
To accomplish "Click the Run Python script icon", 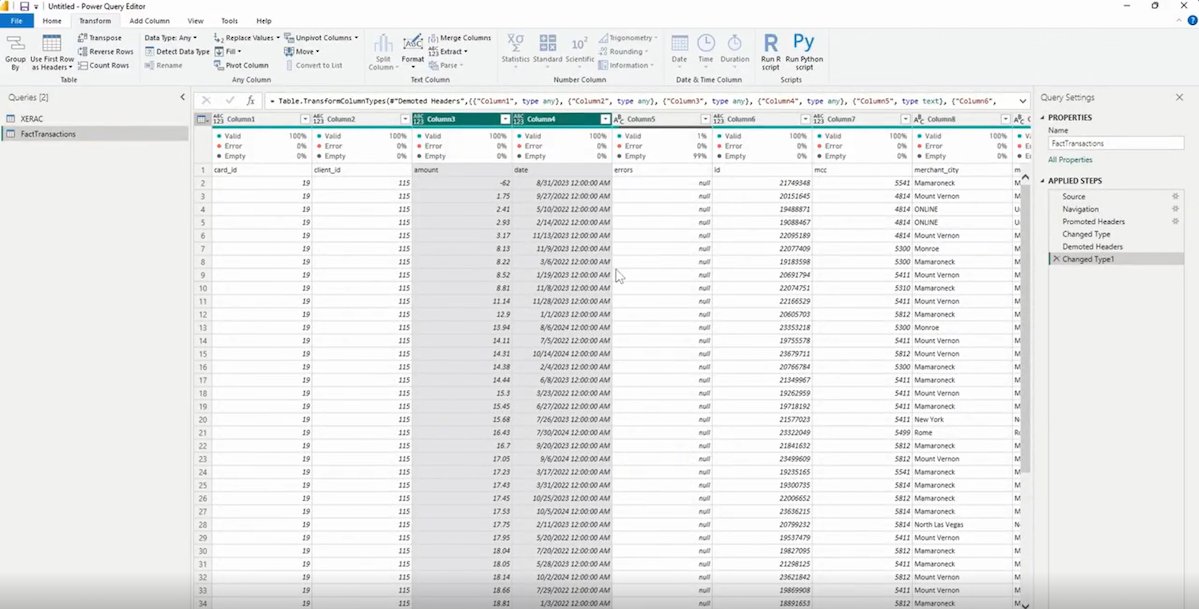I will (804, 52).
